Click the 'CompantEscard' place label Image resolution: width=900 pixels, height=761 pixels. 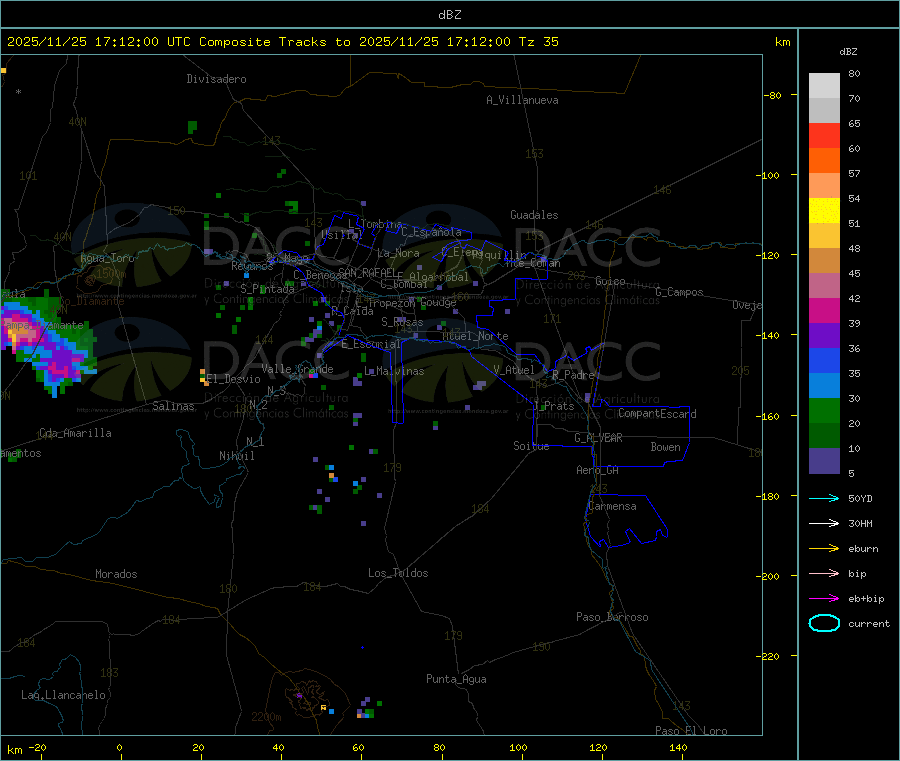click(657, 414)
